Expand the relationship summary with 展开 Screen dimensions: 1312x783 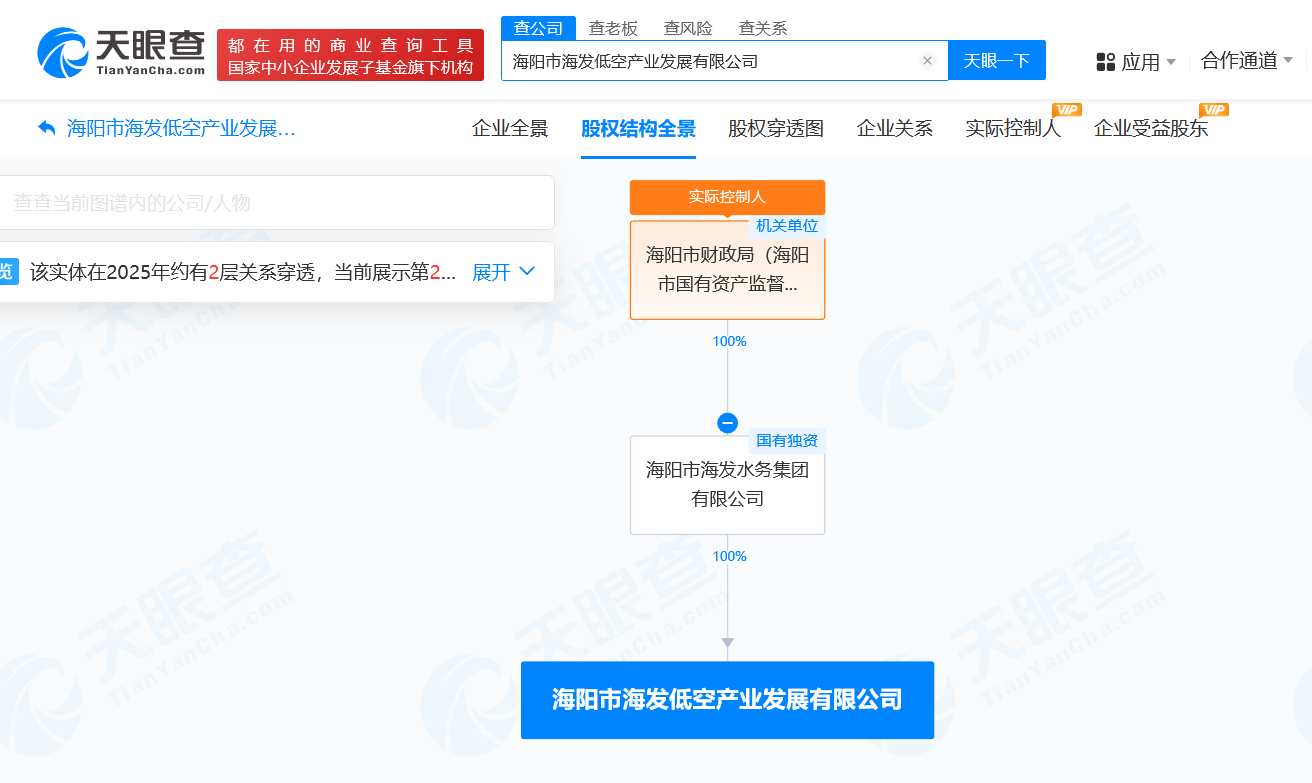pyautogui.click(x=504, y=272)
